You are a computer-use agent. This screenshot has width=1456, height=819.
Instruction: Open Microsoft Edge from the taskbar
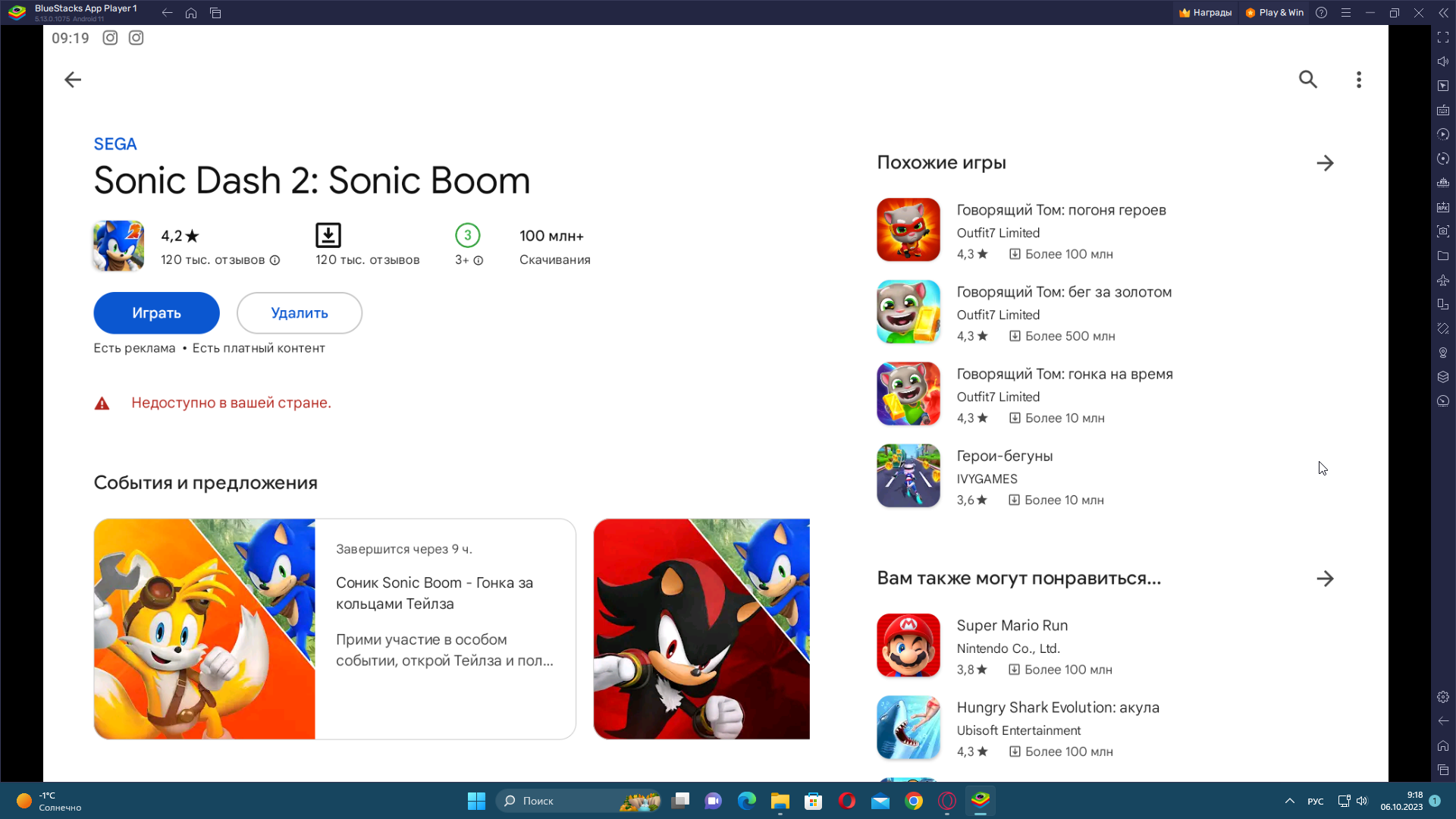tap(747, 801)
